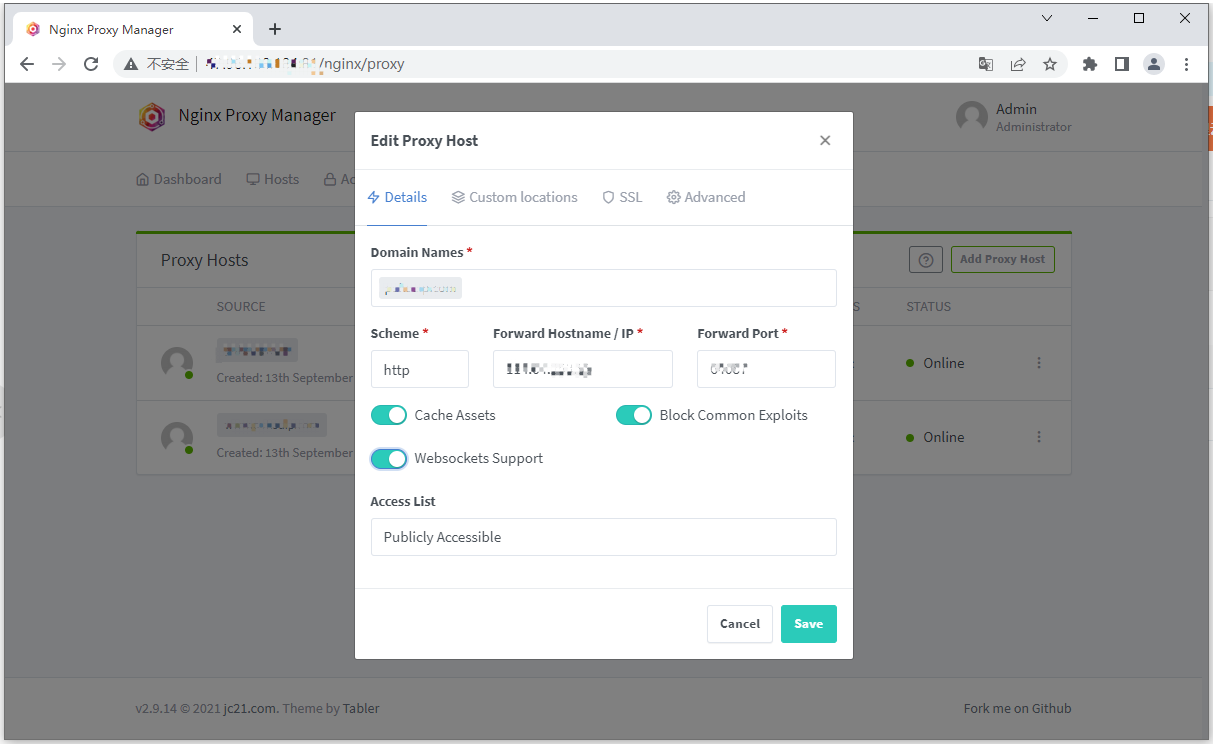
Task: Click the first proxy host avatar
Action: (177, 363)
